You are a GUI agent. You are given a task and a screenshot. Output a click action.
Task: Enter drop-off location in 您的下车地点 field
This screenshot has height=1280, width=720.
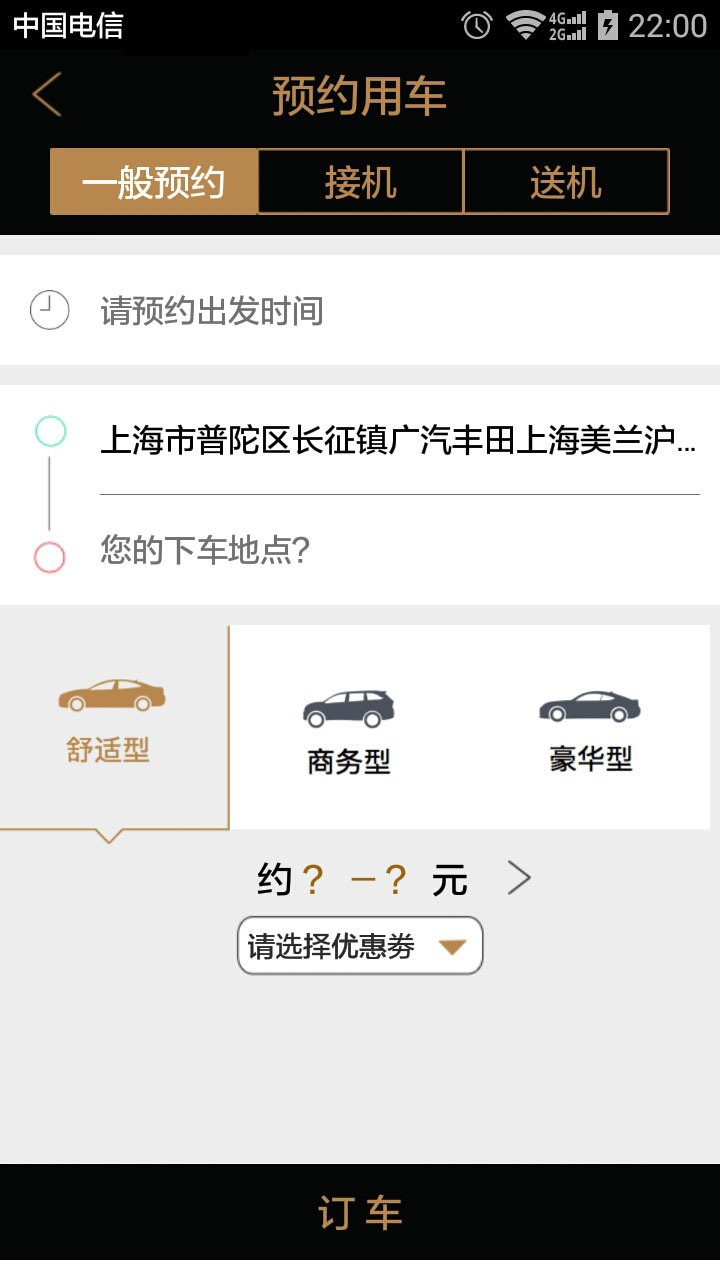[x=205, y=550]
